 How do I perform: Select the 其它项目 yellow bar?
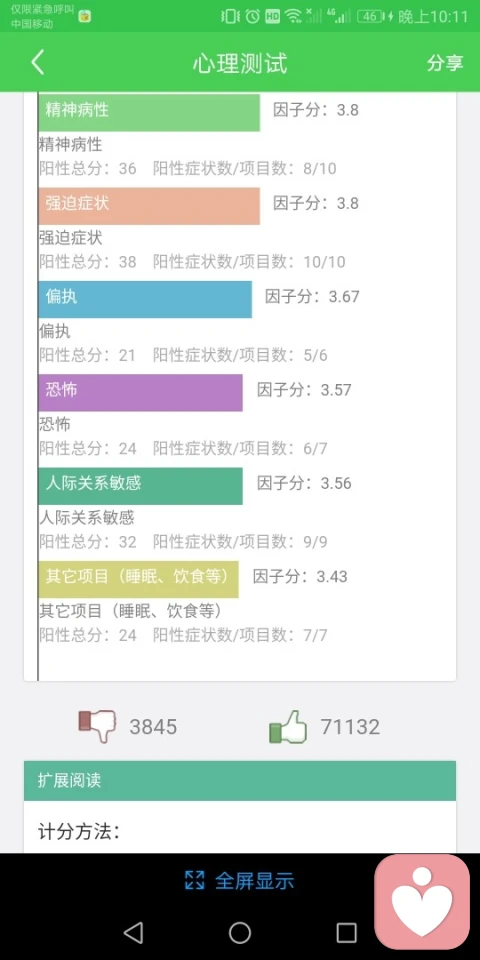click(138, 579)
